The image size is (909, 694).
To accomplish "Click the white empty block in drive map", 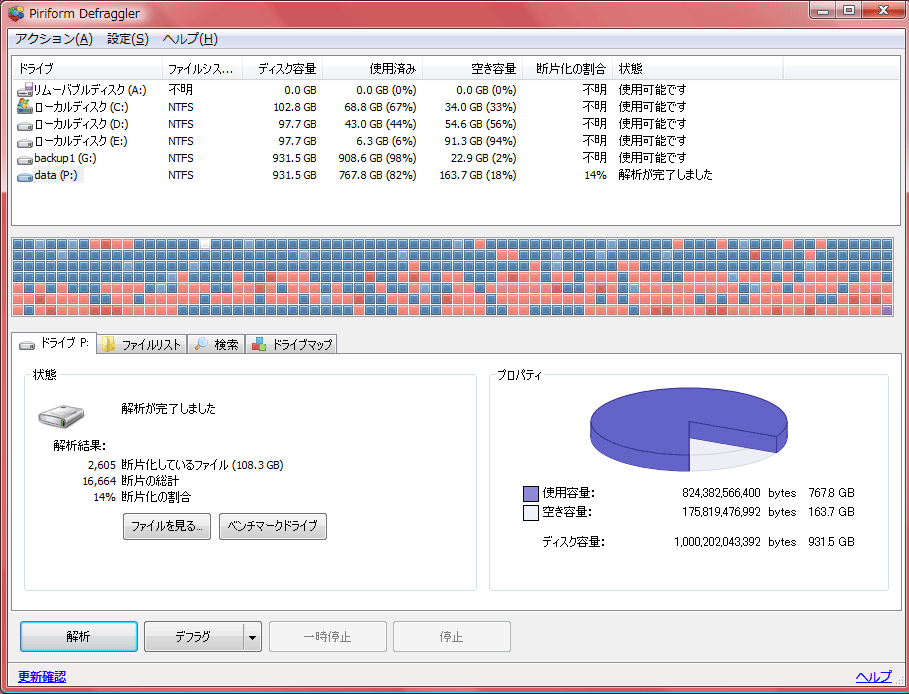I will coord(205,244).
